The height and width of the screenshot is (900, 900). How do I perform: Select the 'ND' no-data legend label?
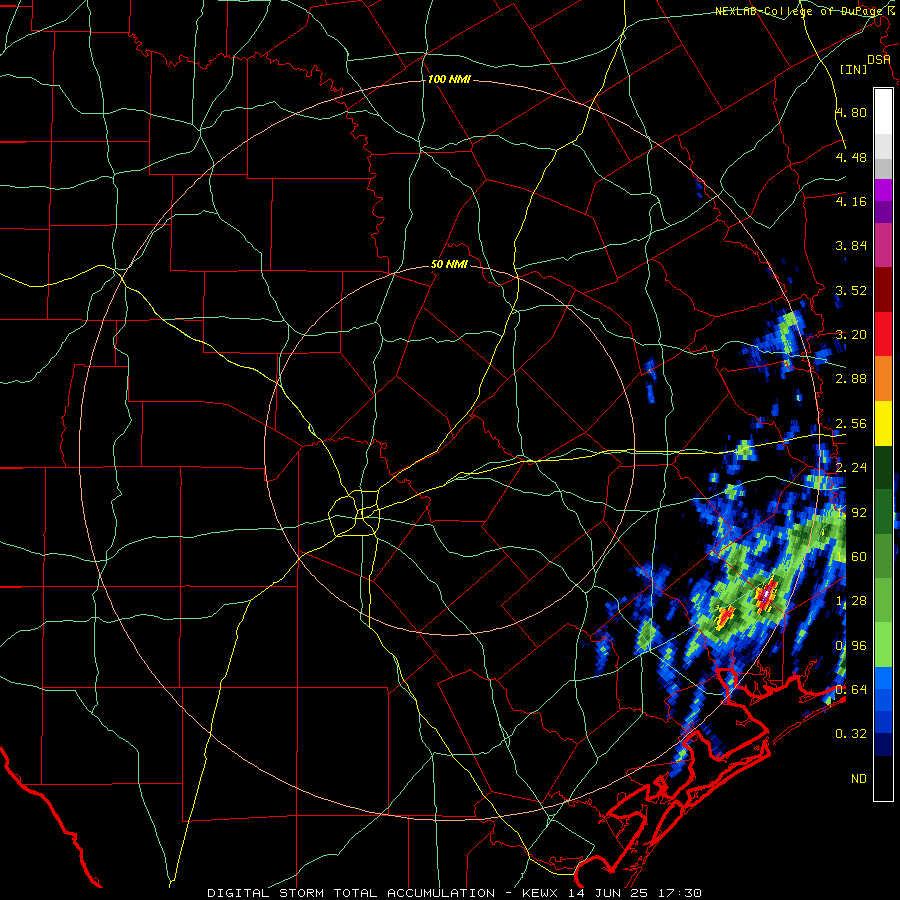(x=859, y=779)
